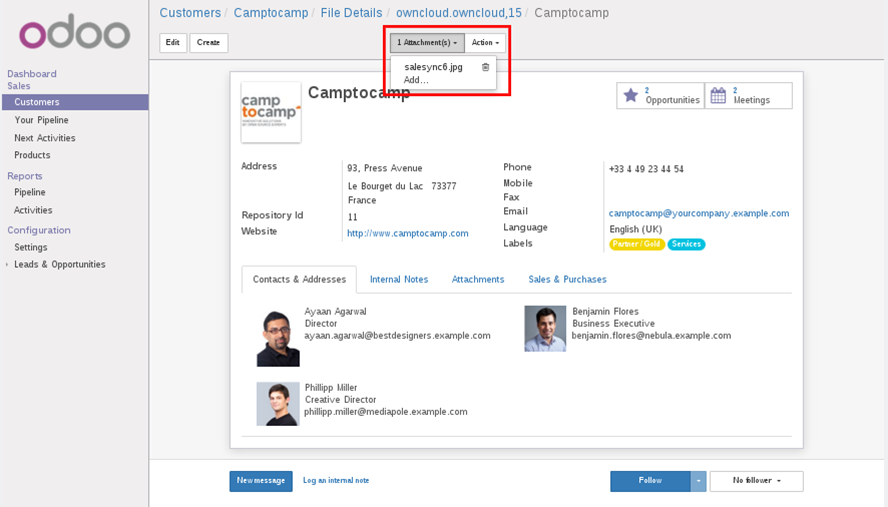
Task: Click the Services label tag
Action: point(686,244)
